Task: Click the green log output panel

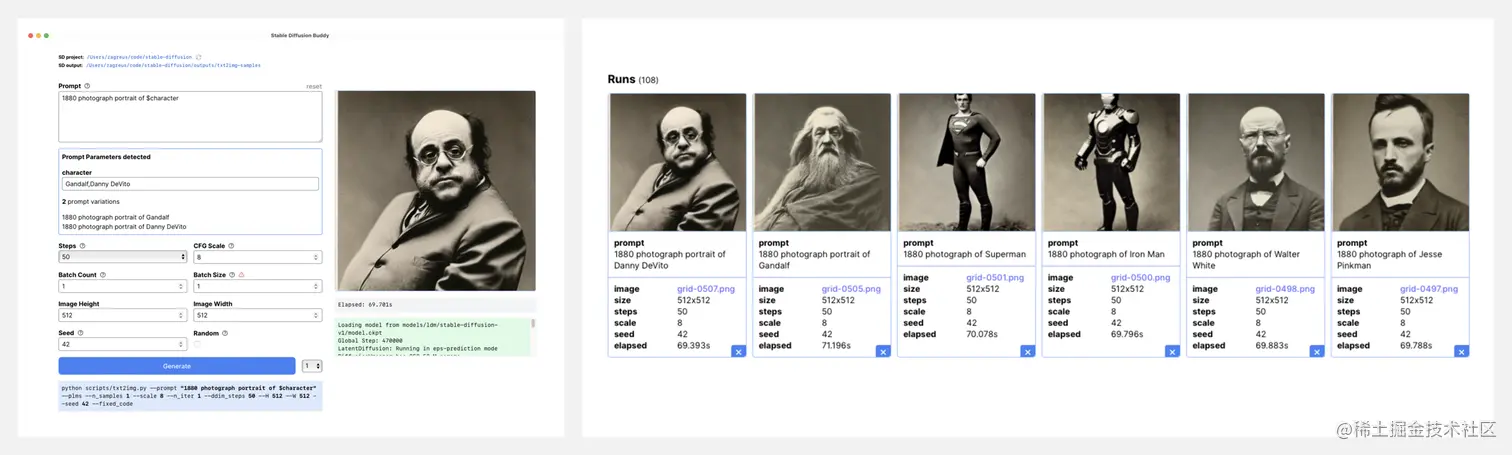Action: [433, 336]
